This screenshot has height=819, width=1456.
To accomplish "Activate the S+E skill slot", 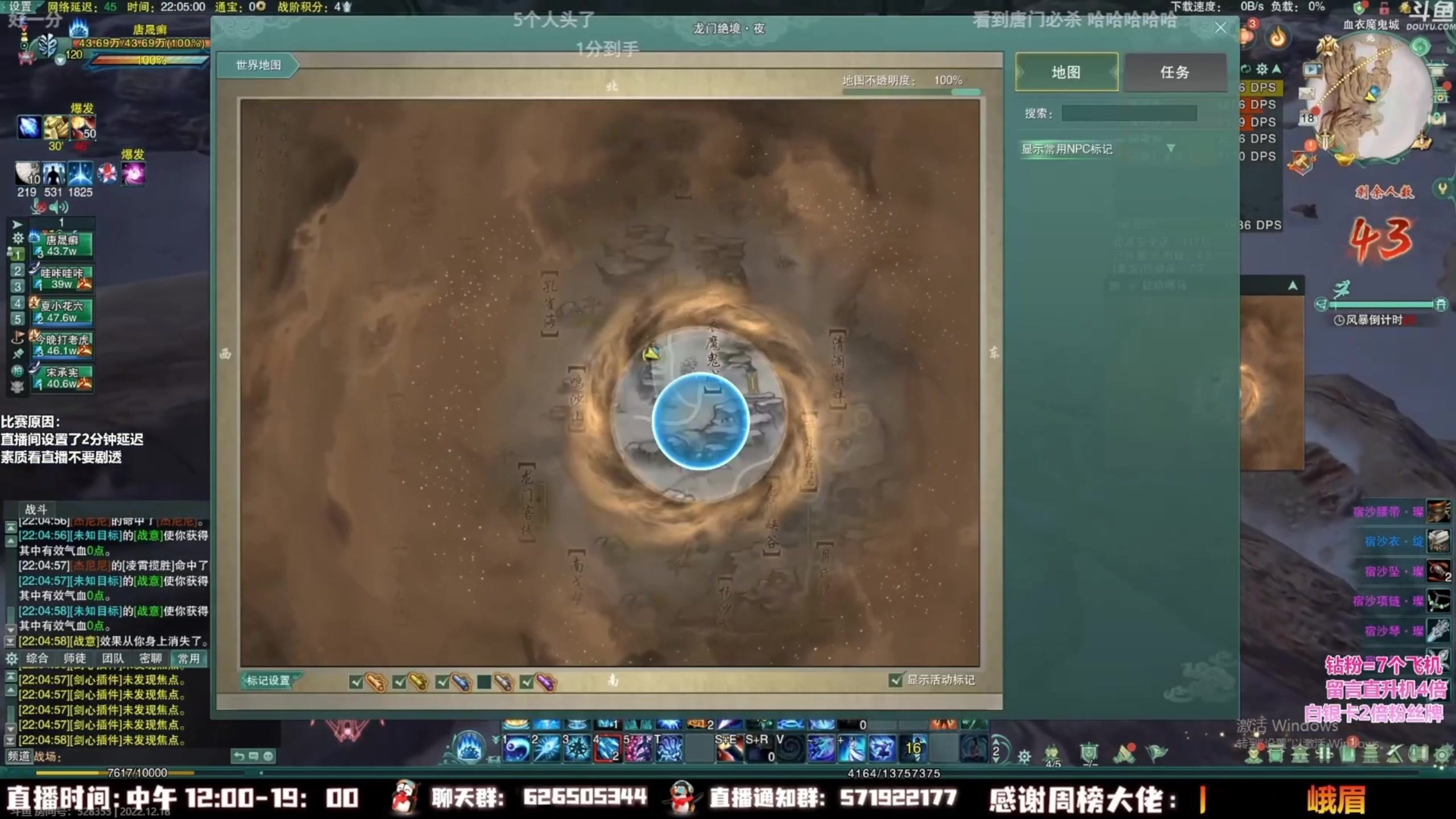I will (x=729, y=748).
